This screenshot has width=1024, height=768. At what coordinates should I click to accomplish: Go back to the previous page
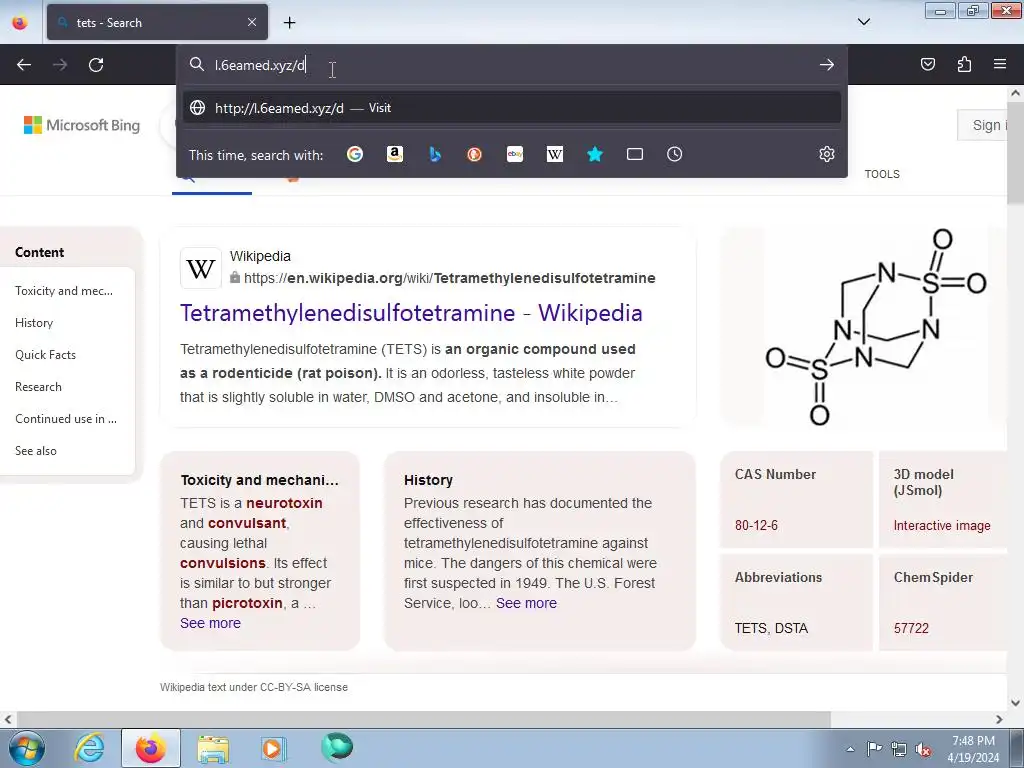tap(24, 65)
